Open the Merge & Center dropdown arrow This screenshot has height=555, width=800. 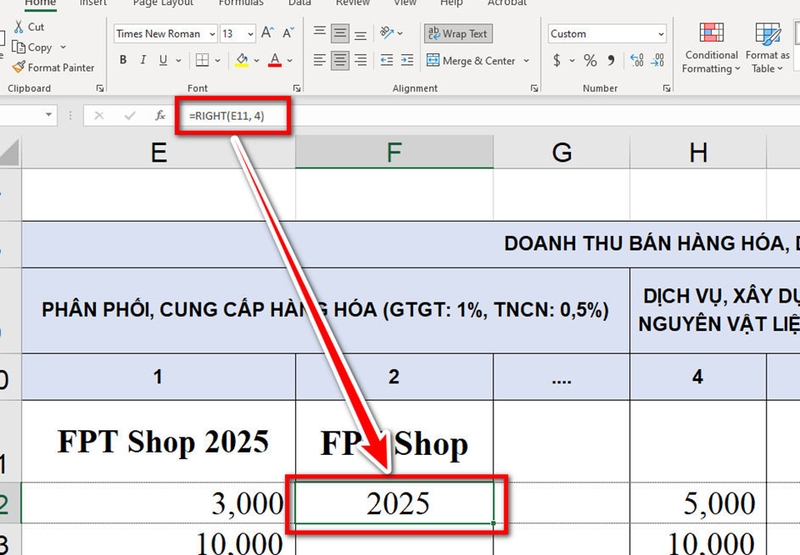click(x=527, y=61)
